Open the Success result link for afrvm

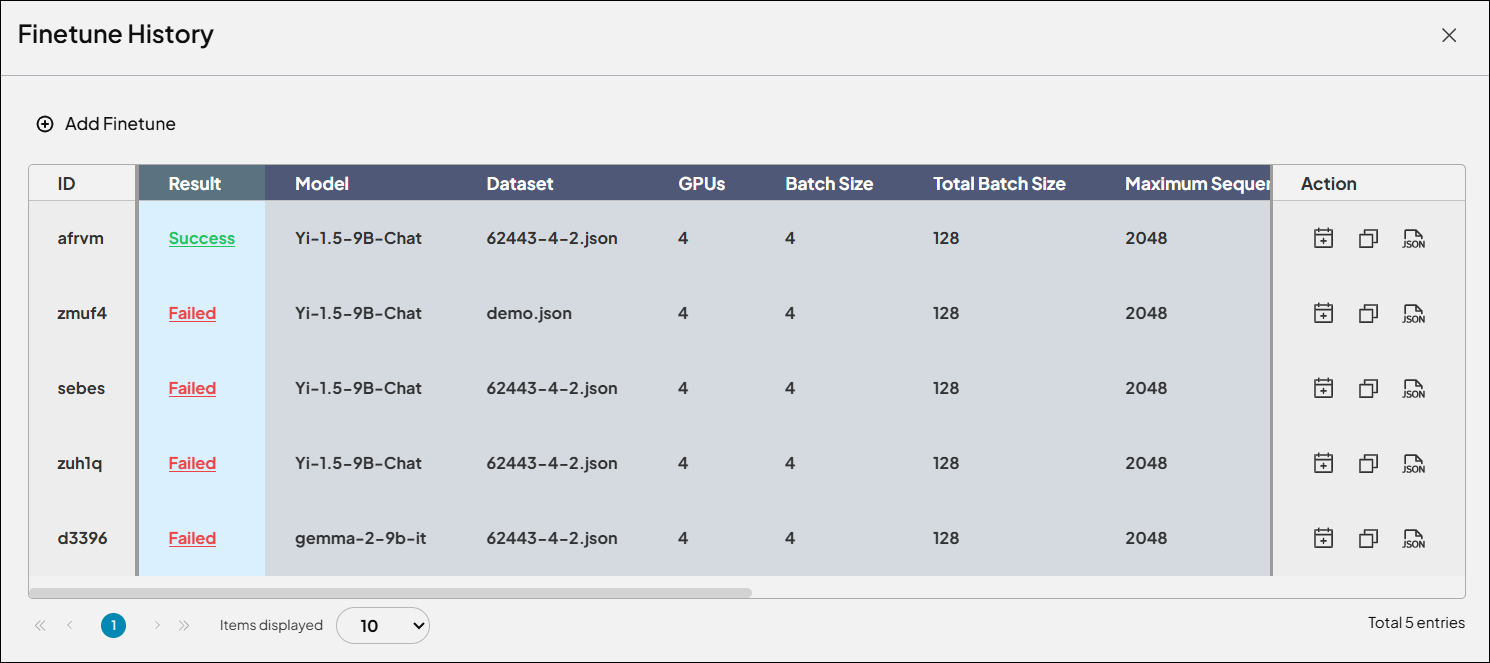pos(202,238)
